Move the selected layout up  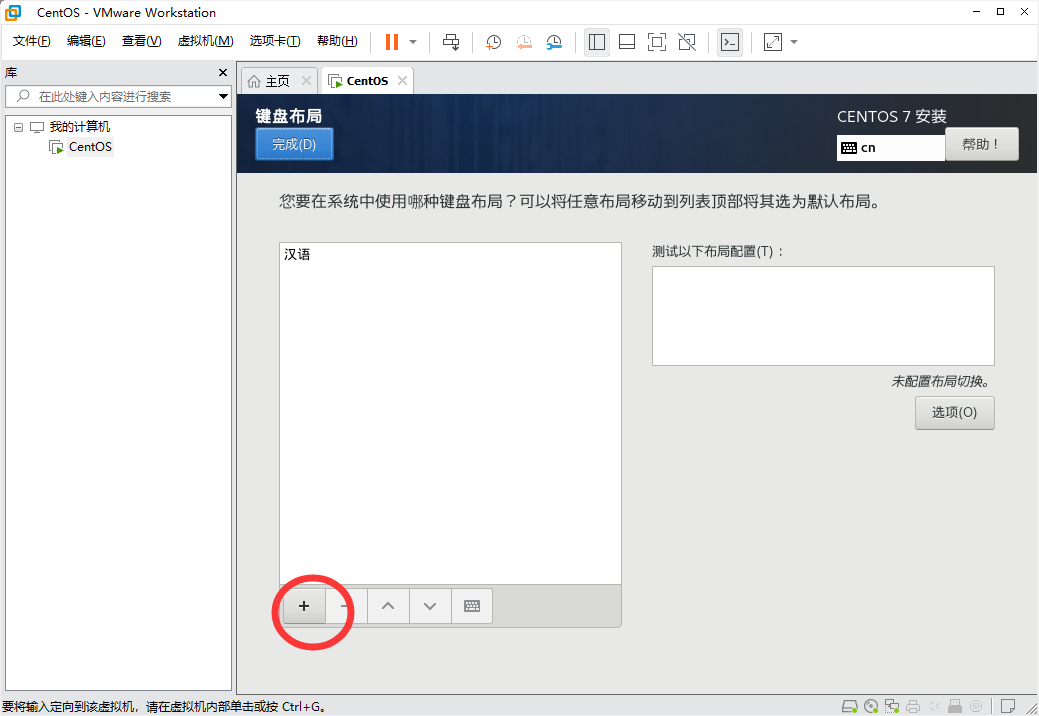click(x=388, y=606)
